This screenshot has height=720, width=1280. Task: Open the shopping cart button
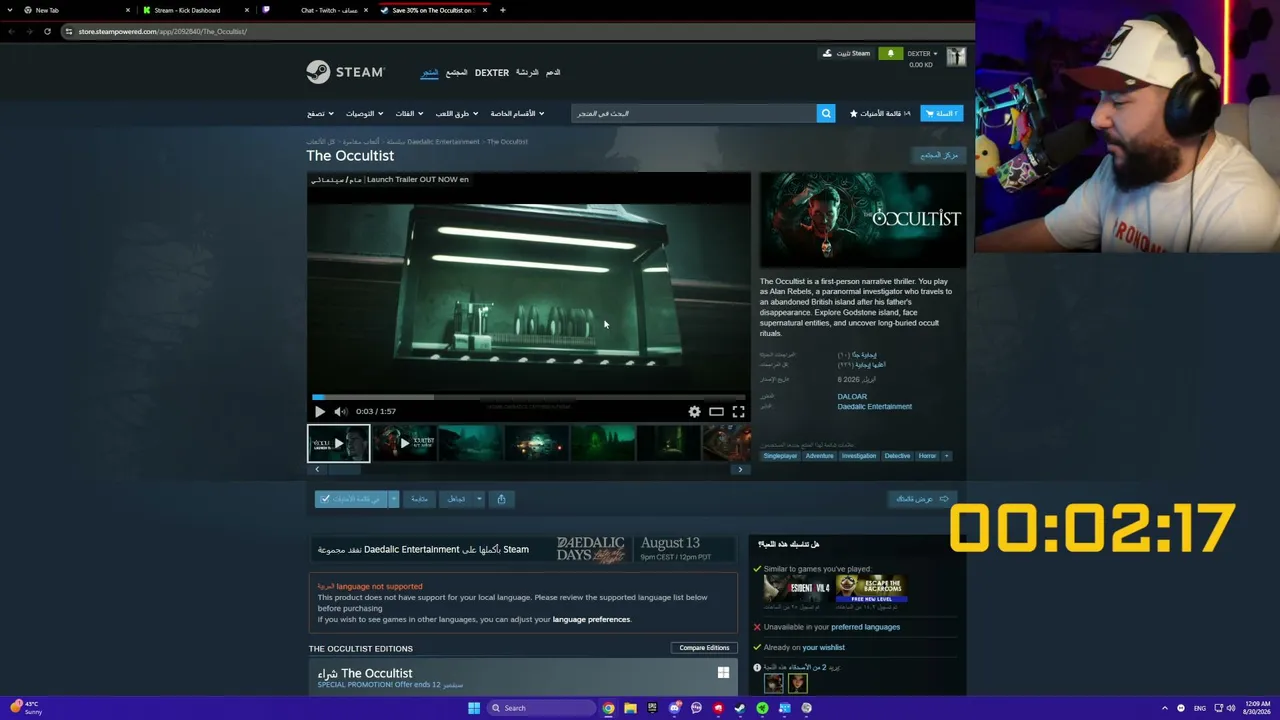tap(941, 113)
